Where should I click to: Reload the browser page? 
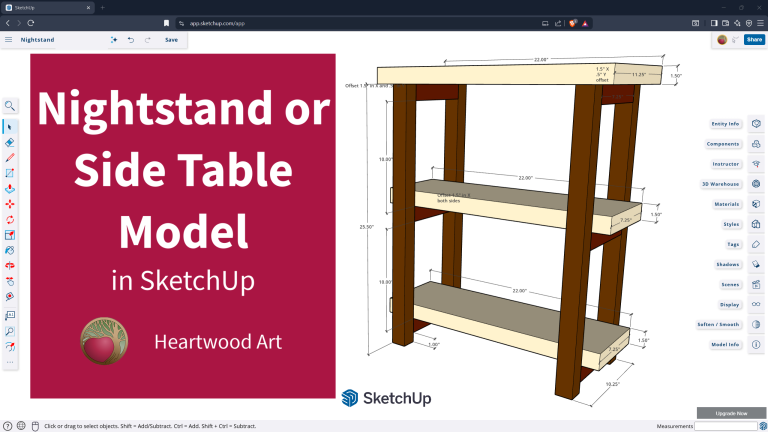31,23
